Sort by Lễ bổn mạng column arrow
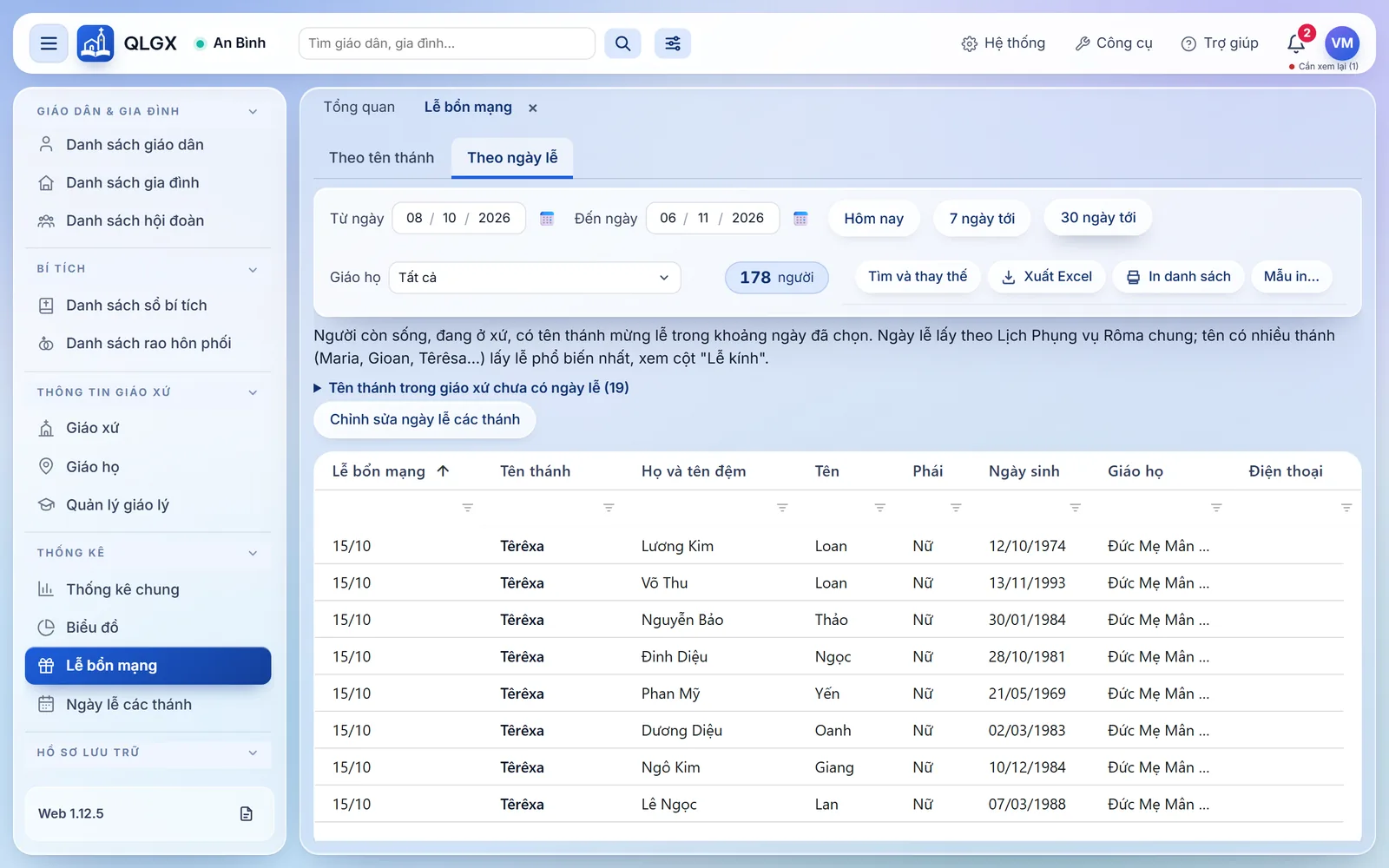Viewport: 1389px width, 868px height. pos(443,471)
